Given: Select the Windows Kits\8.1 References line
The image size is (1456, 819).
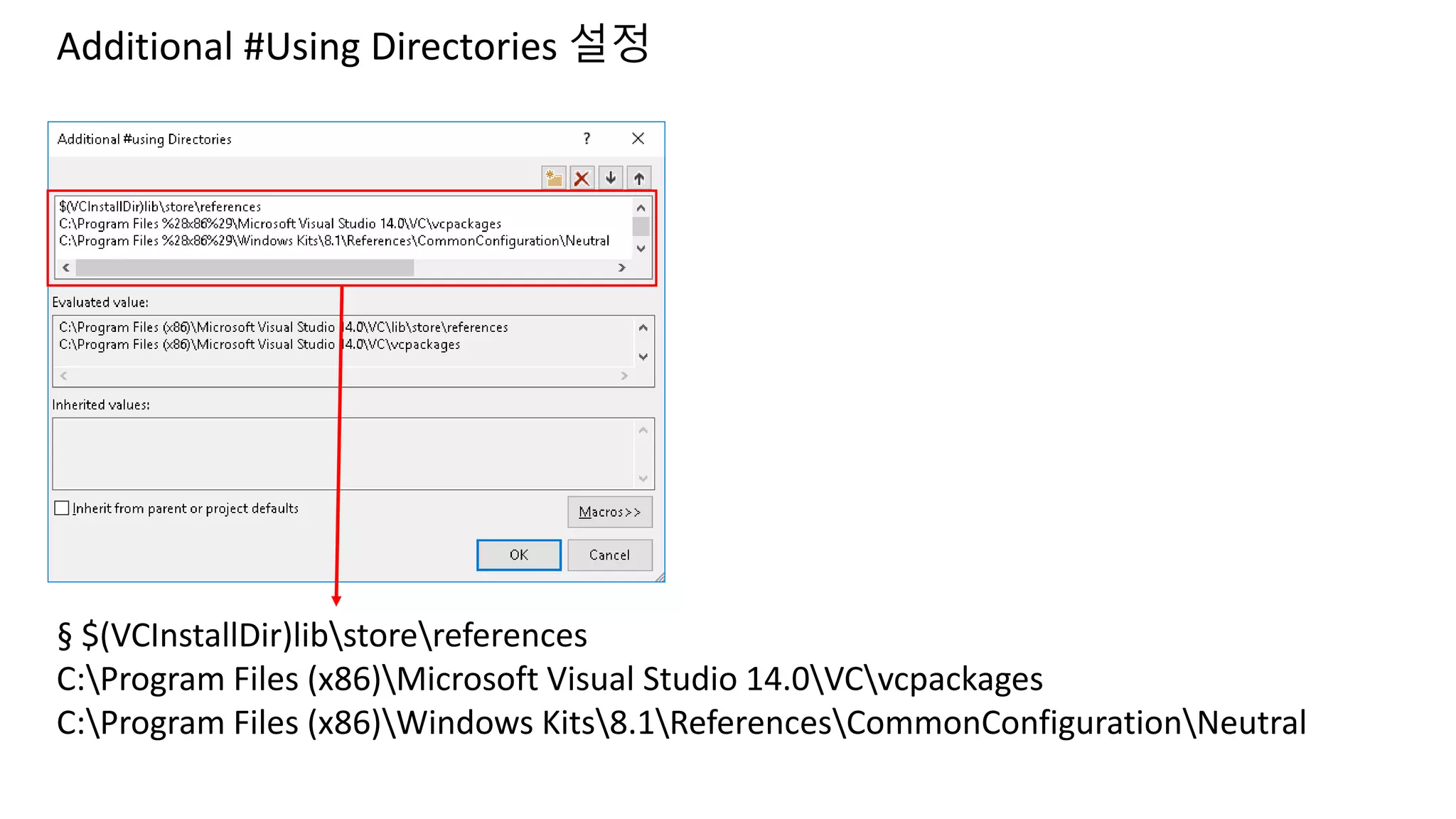Looking at the screenshot, I should (334, 241).
